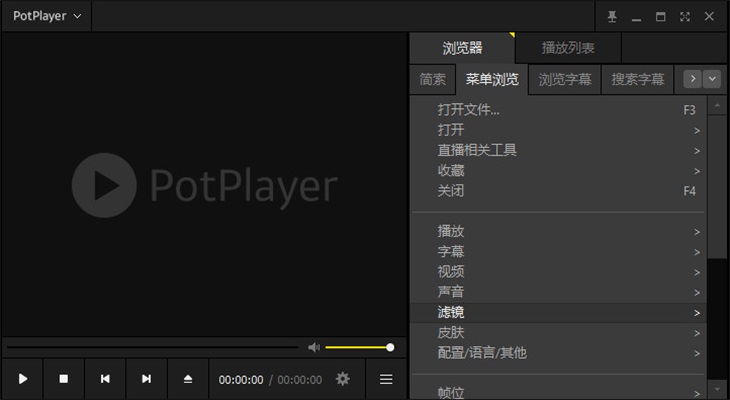Image resolution: width=730 pixels, height=400 pixels.
Task: Switch to the 浏览器 tab
Action: pyautogui.click(x=462, y=48)
